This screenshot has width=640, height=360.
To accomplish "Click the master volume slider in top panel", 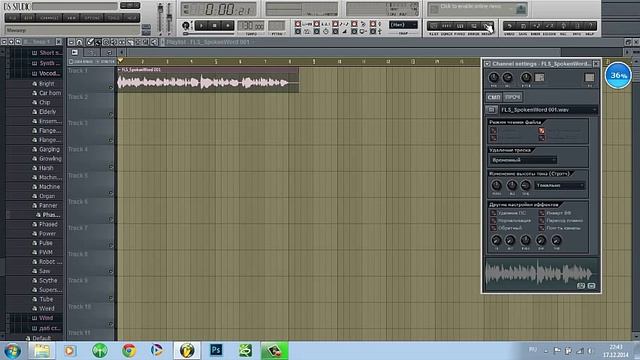I will (160, 18).
